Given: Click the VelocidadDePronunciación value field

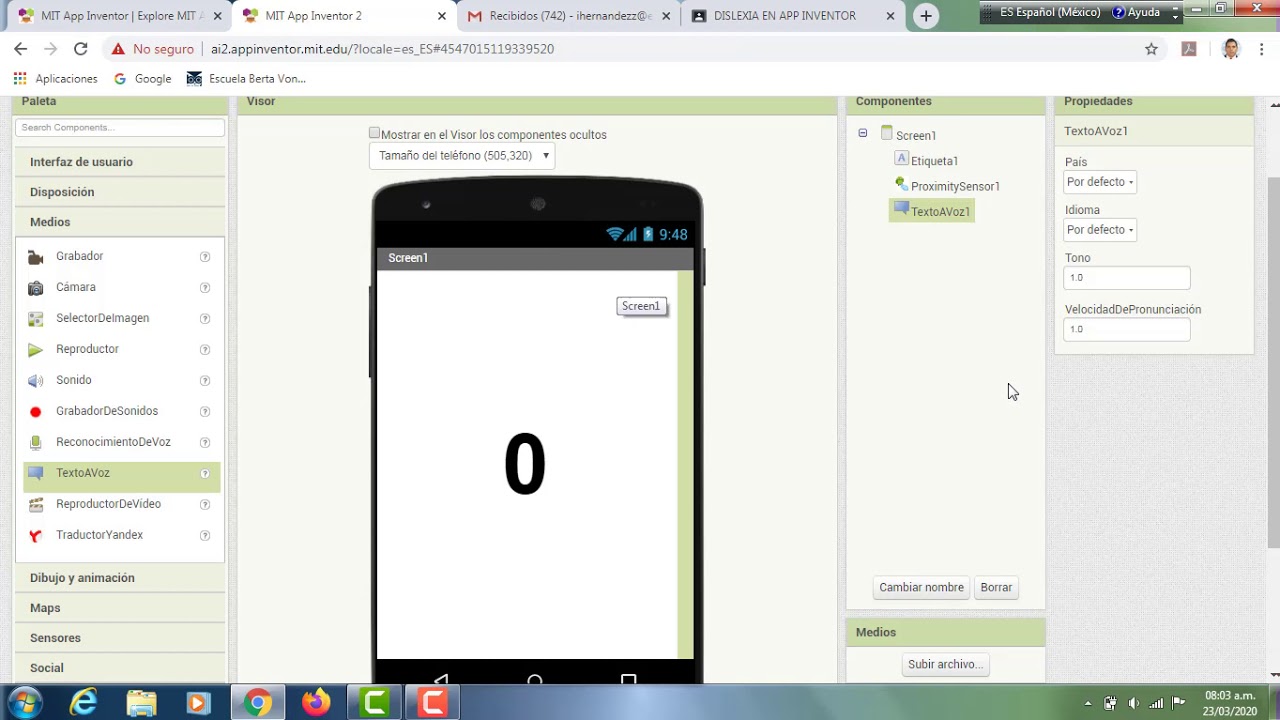Looking at the screenshot, I should [x=1127, y=329].
